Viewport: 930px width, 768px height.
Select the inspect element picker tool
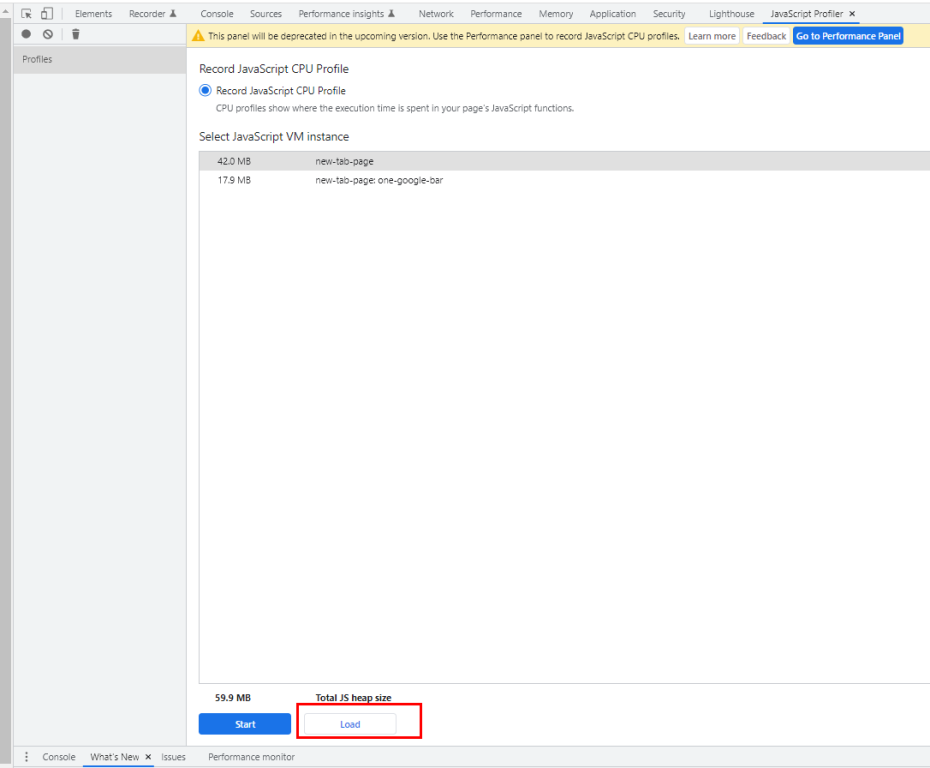pyautogui.click(x=26, y=13)
